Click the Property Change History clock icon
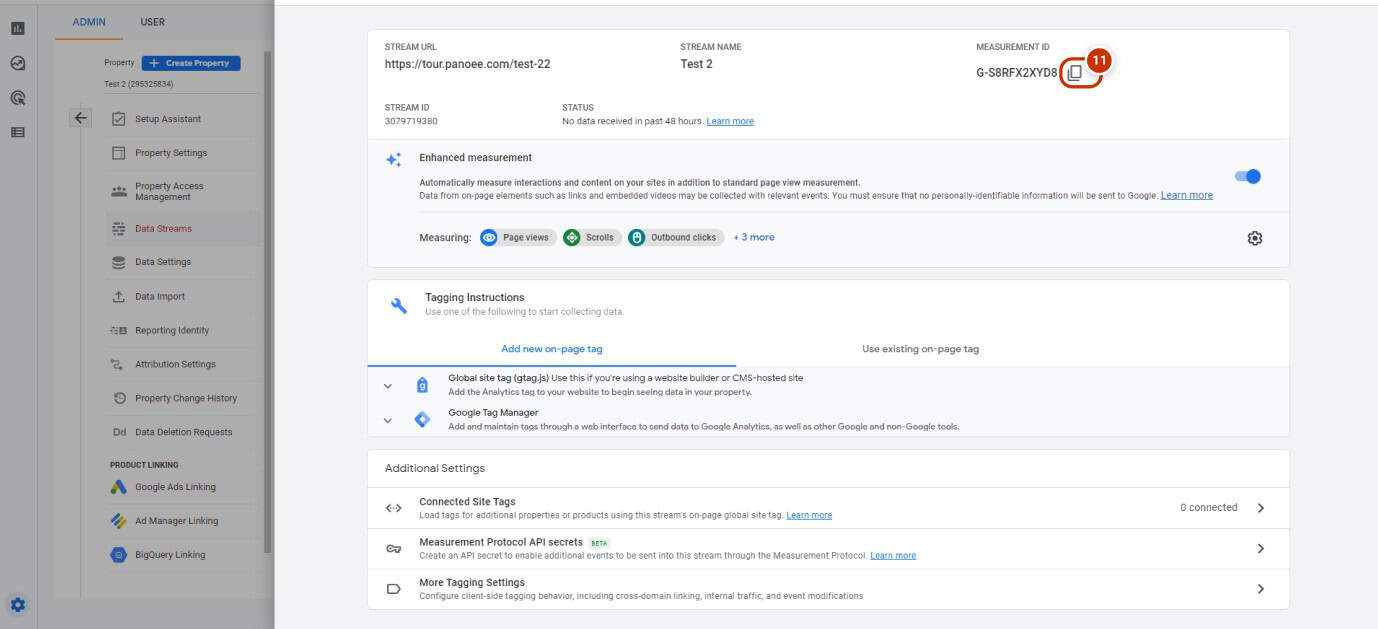Screen dimensions: 1378x629 [x=119, y=398]
